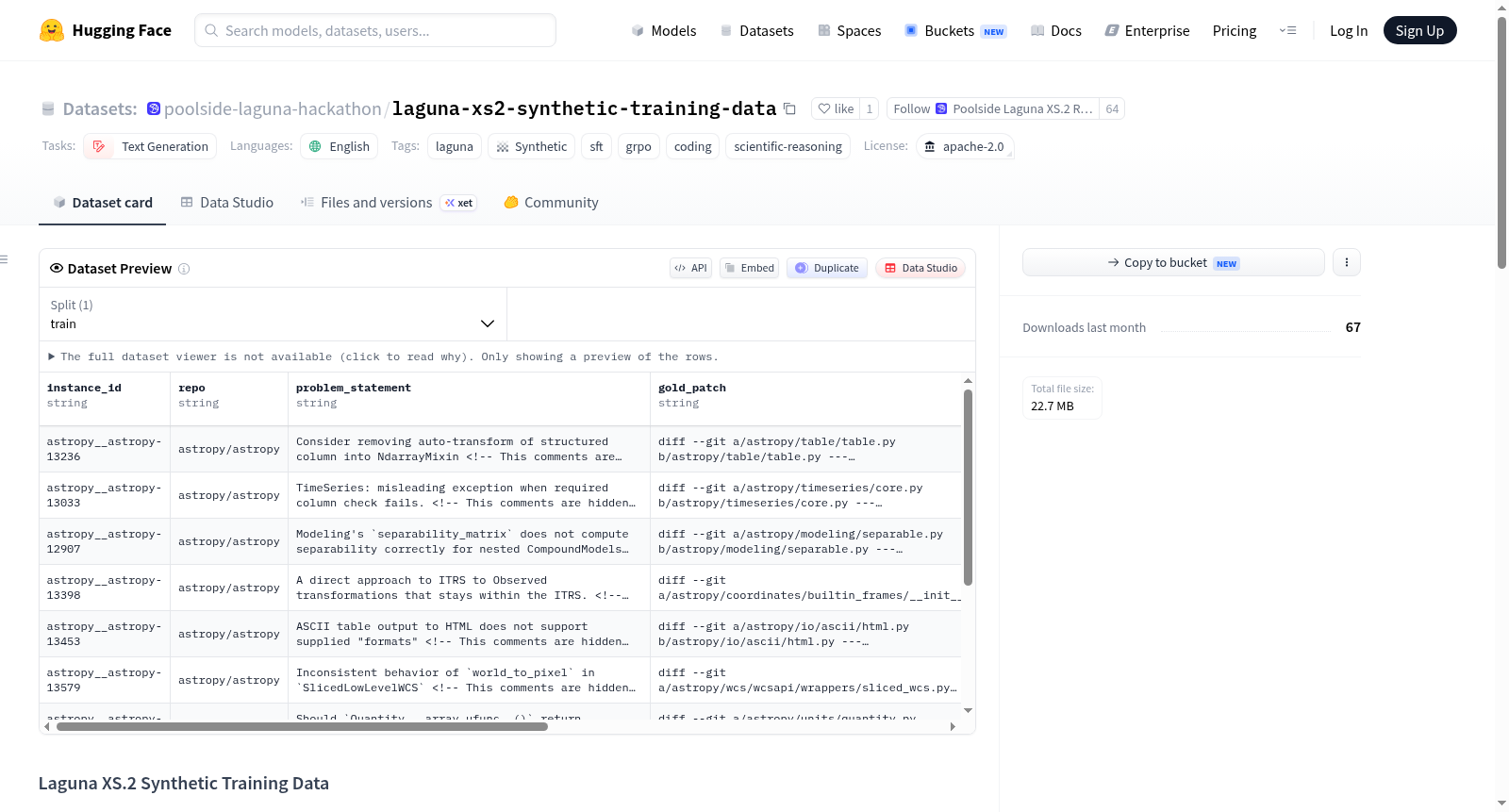Open the more options kebab menu
The height and width of the screenshot is (812, 1509).
(x=1347, y=262)
